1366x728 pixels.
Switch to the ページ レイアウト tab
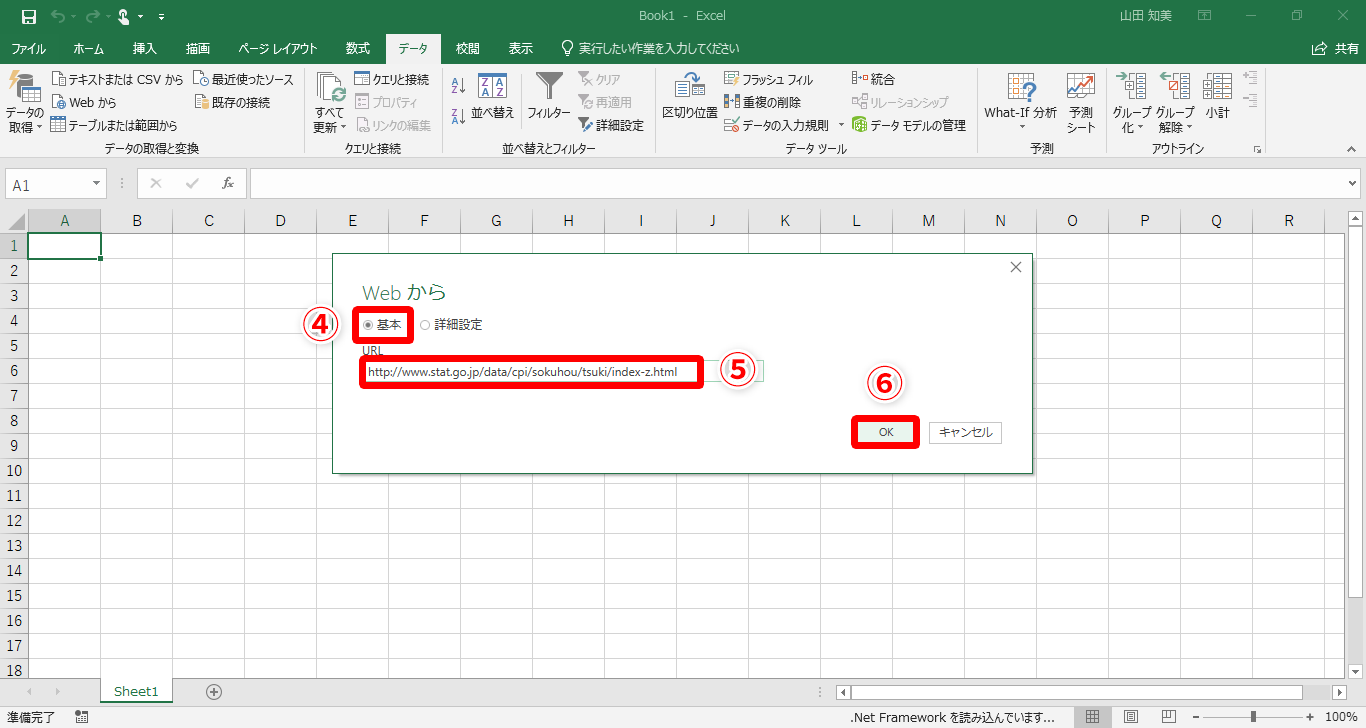coord(278,49)
